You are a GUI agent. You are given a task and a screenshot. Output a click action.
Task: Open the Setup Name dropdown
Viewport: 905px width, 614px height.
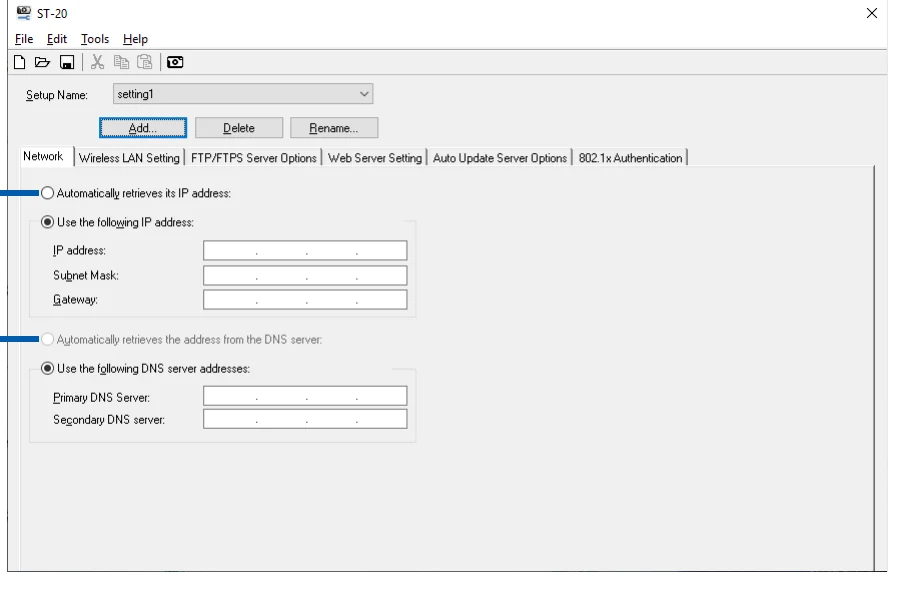[x=243, y=94]
